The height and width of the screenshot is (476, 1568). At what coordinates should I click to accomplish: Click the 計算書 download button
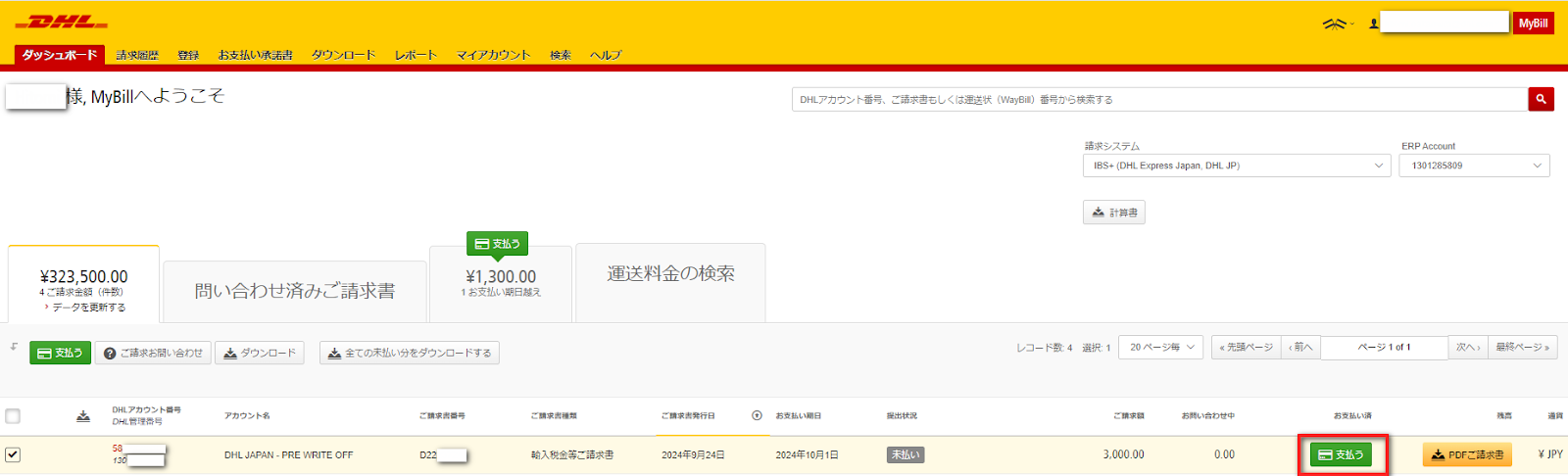coord(1114,213)
